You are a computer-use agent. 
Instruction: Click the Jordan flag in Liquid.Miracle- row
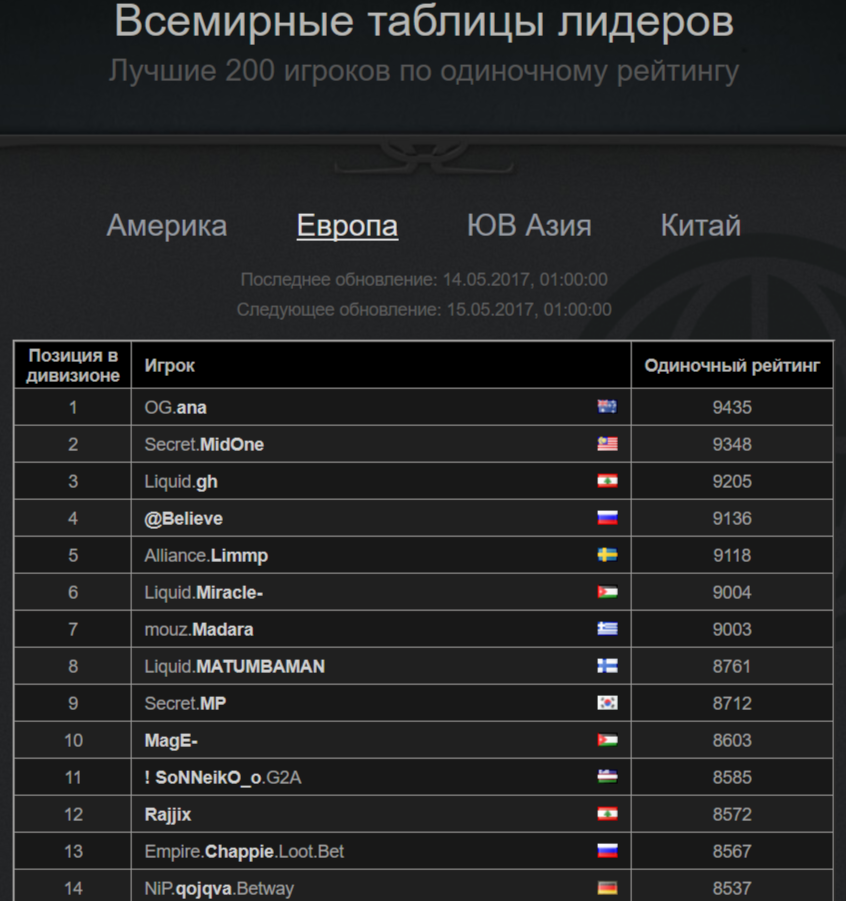607,592
